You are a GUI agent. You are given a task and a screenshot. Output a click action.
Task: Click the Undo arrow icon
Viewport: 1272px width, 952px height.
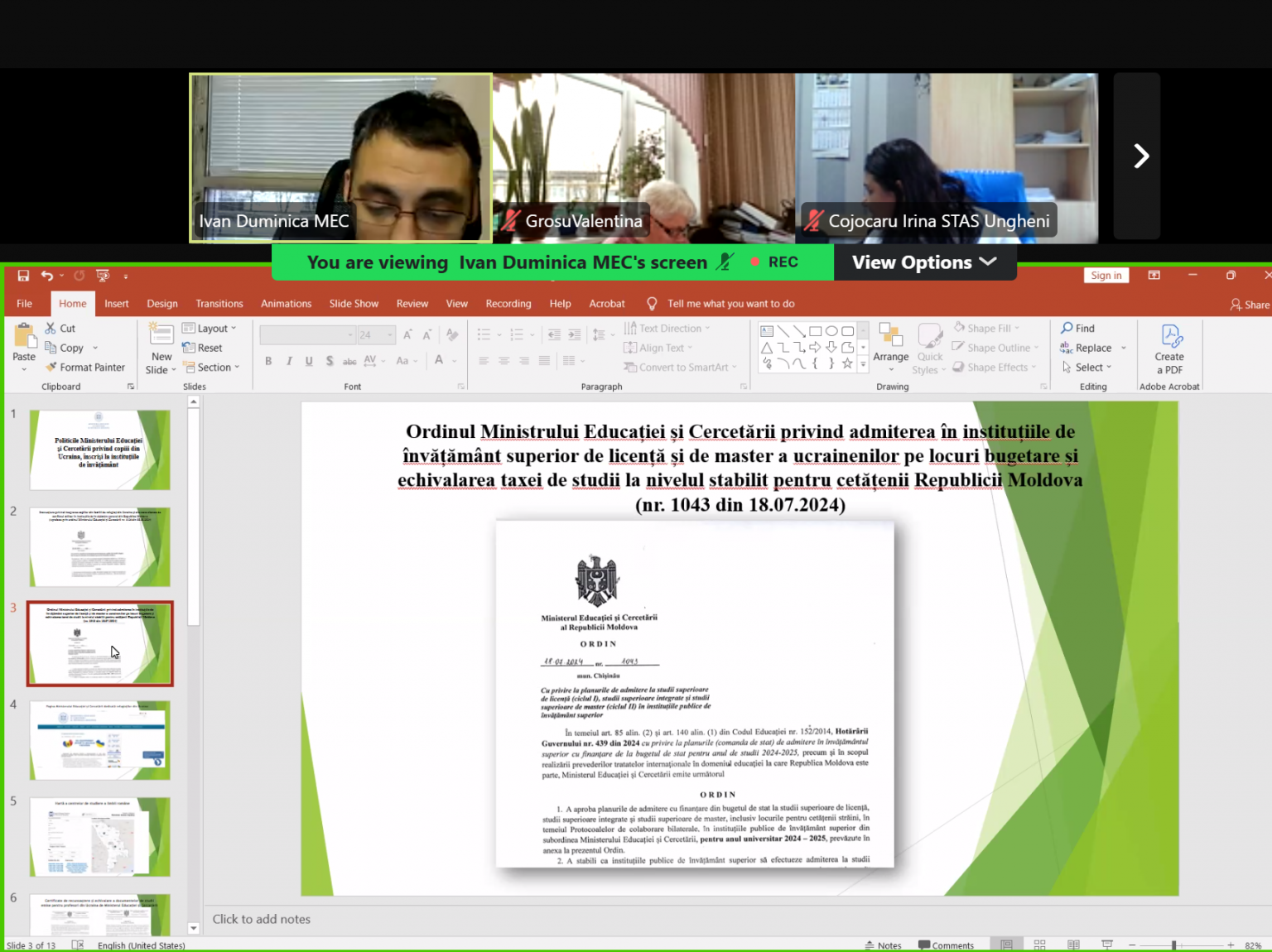coord(47,276)
